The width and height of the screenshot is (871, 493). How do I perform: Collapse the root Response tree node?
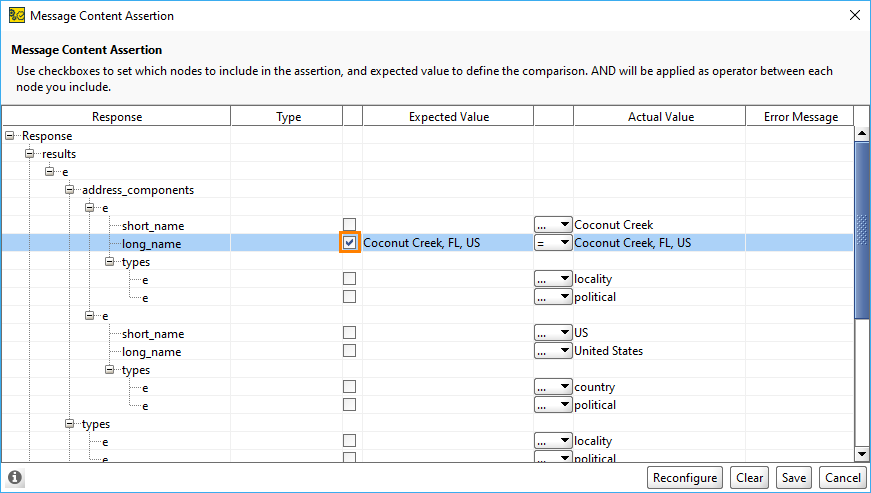[11, 135]
